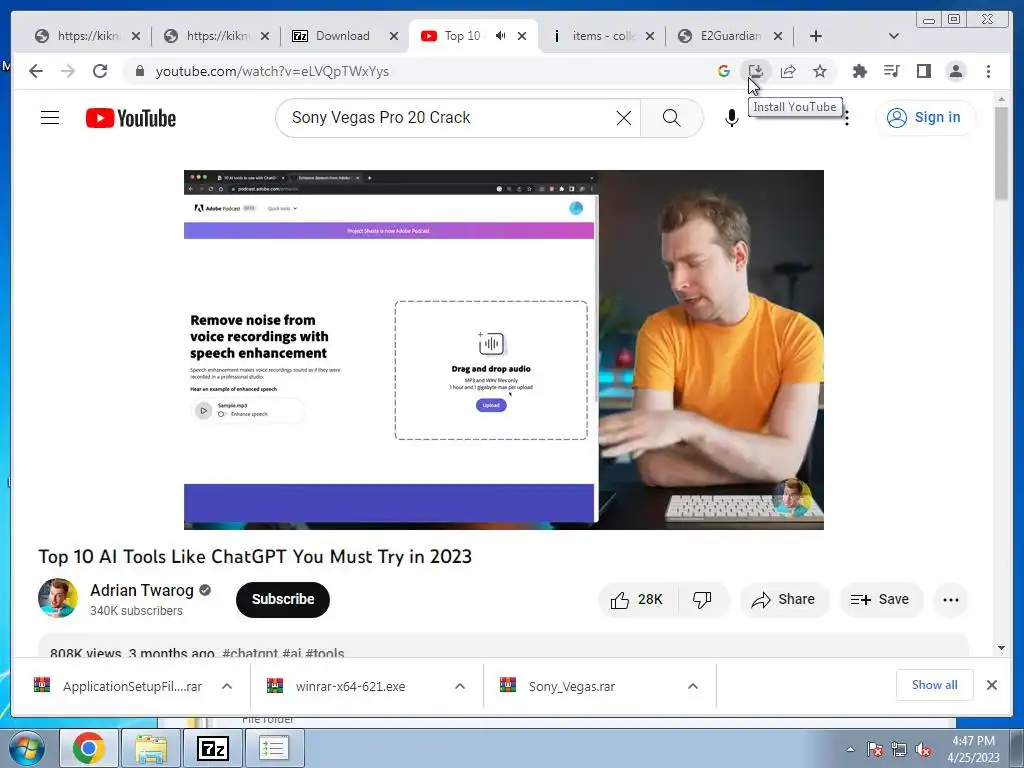The image size is (1024, 768).
Task: Show hidden system tray icons
Action: point(850,749)
